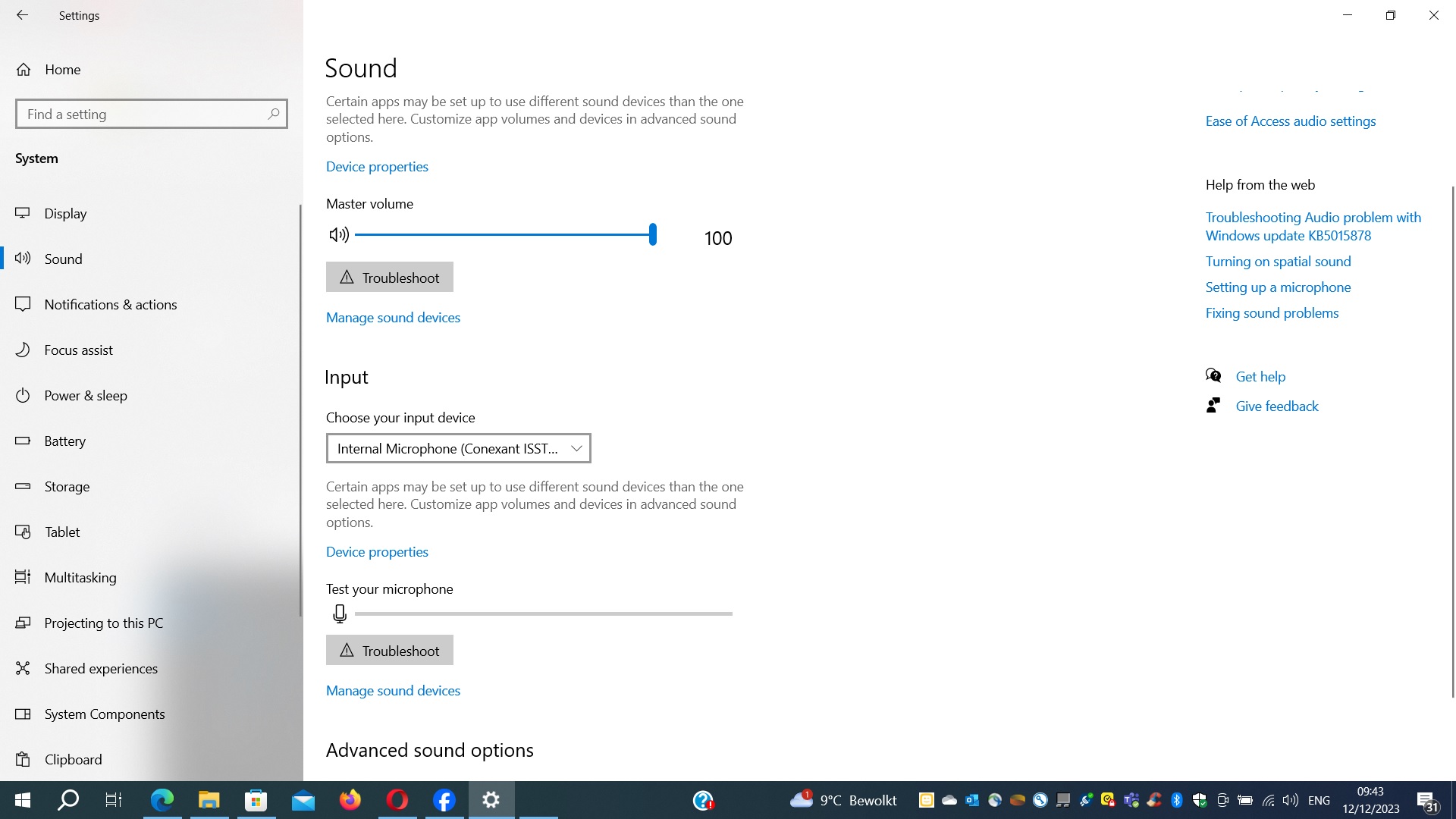Open Device properties for input device
The height and width of the screenshot is (819, 1456).
pyautogui.click(x=376, y=551)
